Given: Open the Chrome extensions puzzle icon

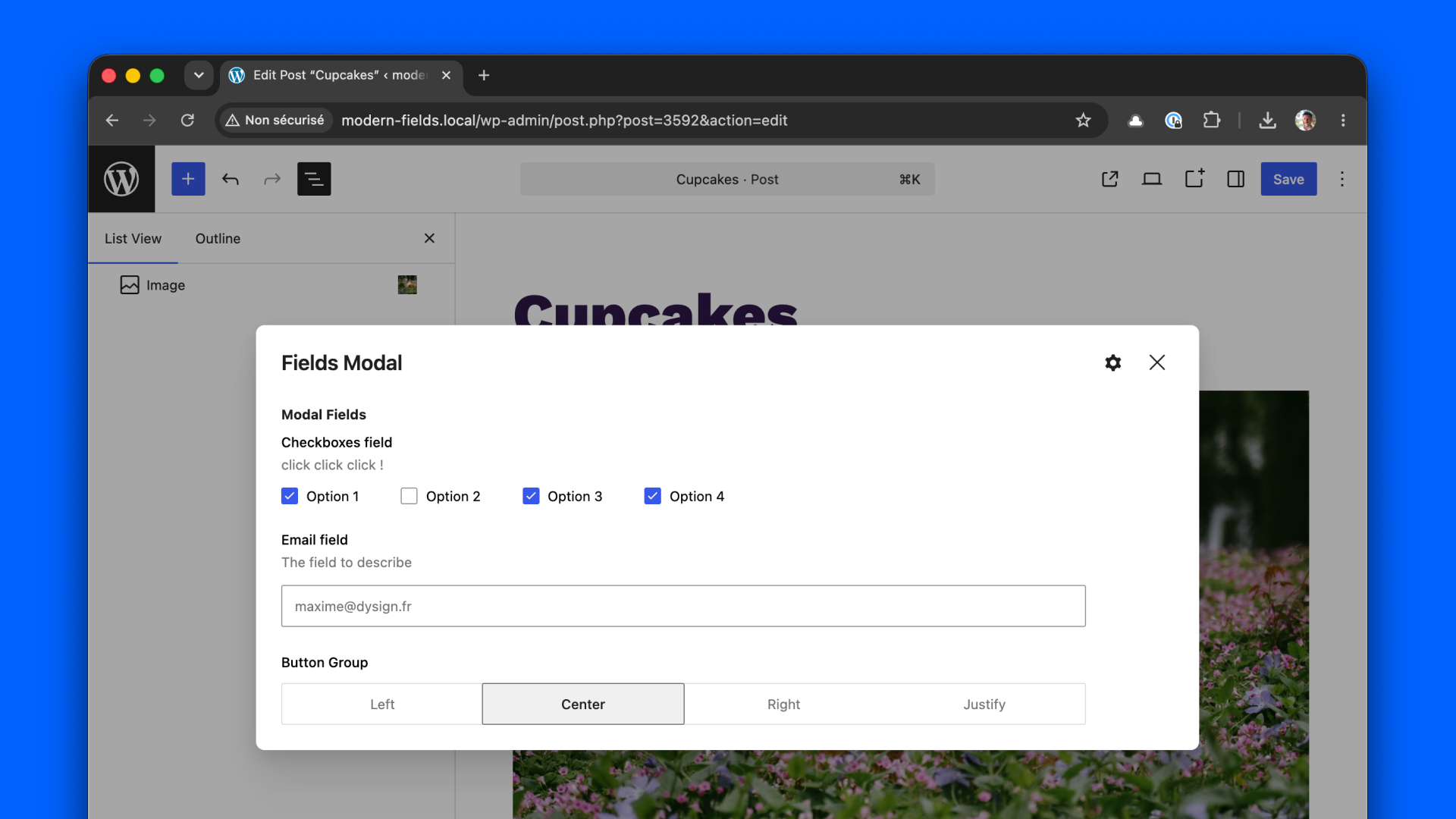Looking at the screenshot, I should click(x=1212, y=120).
